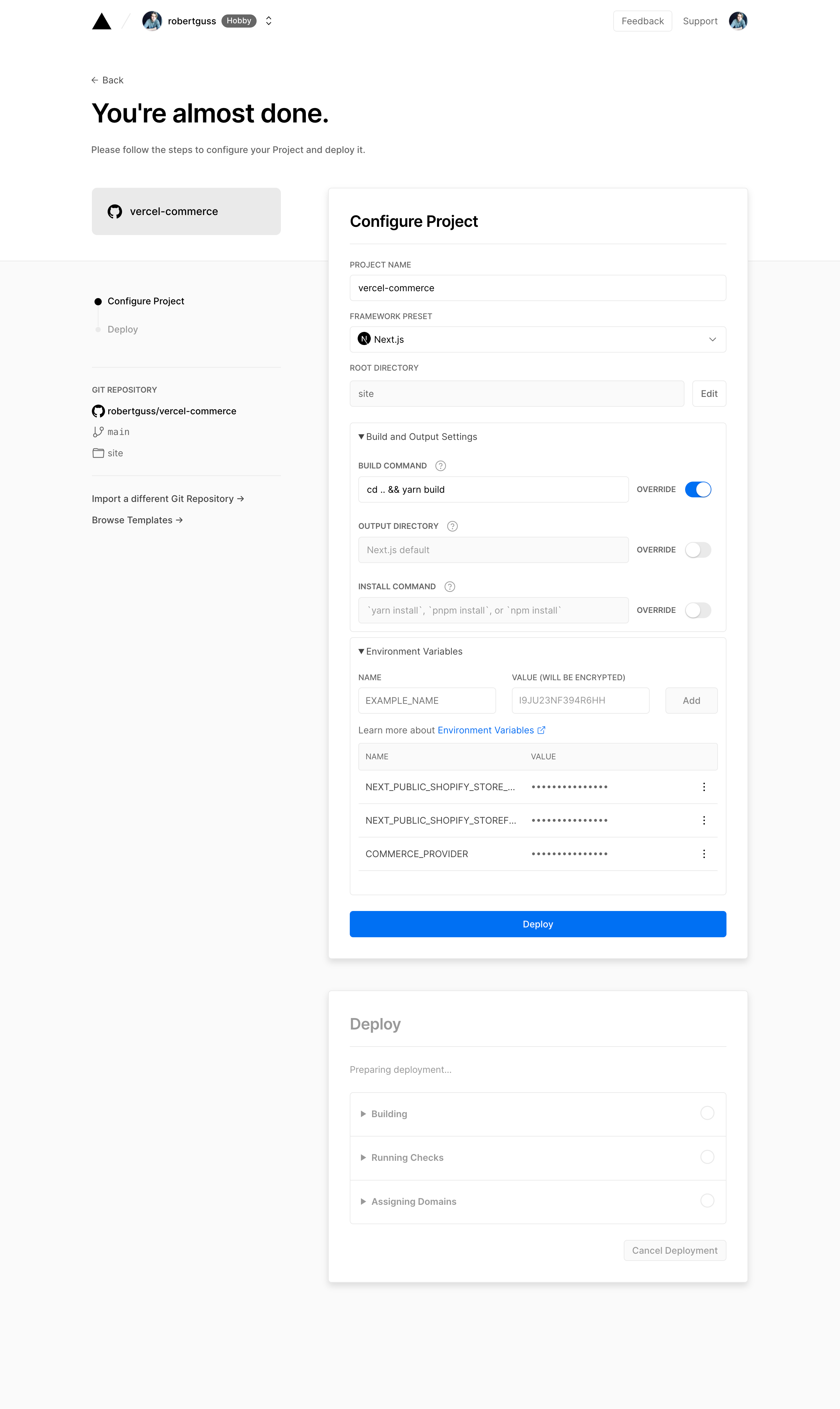Click the Build Command help icon
This screenshot has width=840, height=1409.
click(440, 466)
